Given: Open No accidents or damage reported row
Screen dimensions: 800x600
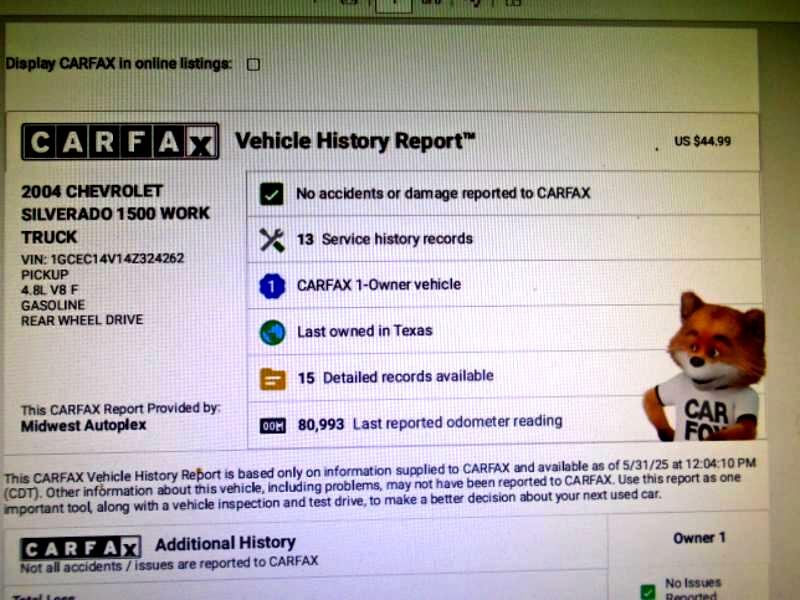Looking at the screenshot, I should pos(503,193).
